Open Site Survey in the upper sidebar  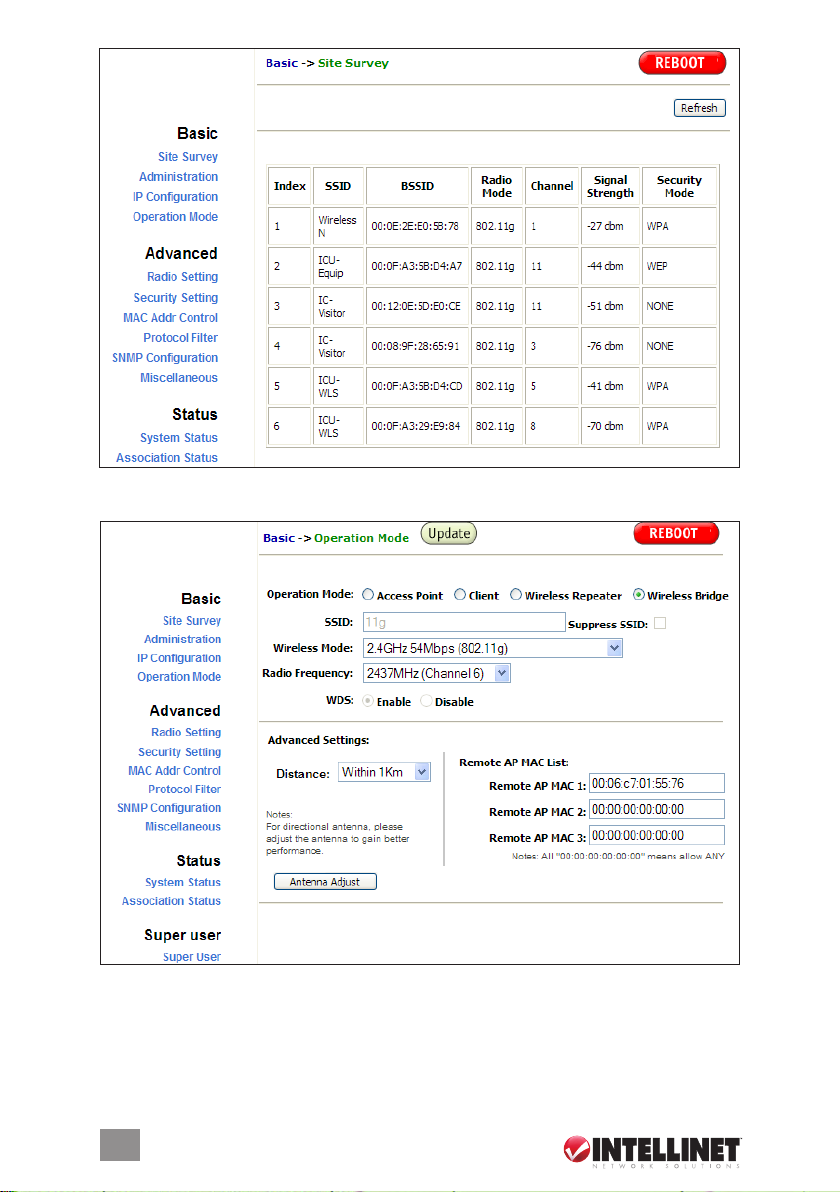coord(188,157)
